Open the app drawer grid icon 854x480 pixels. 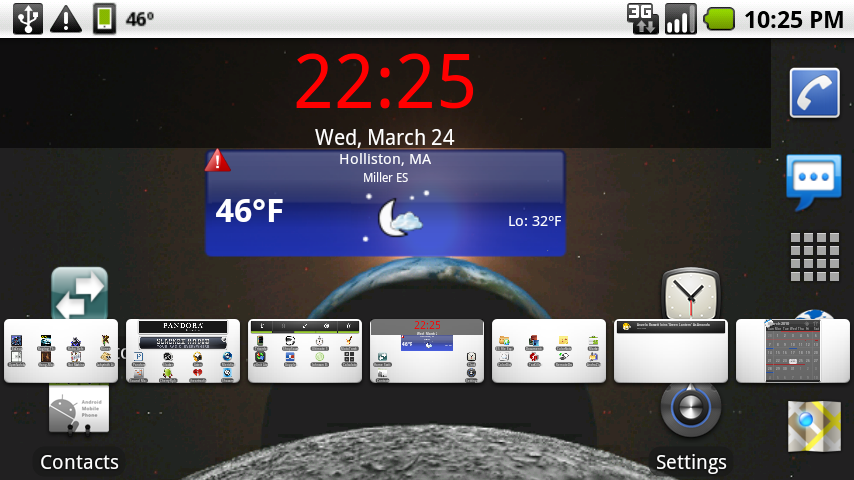(x=815, y=257)
